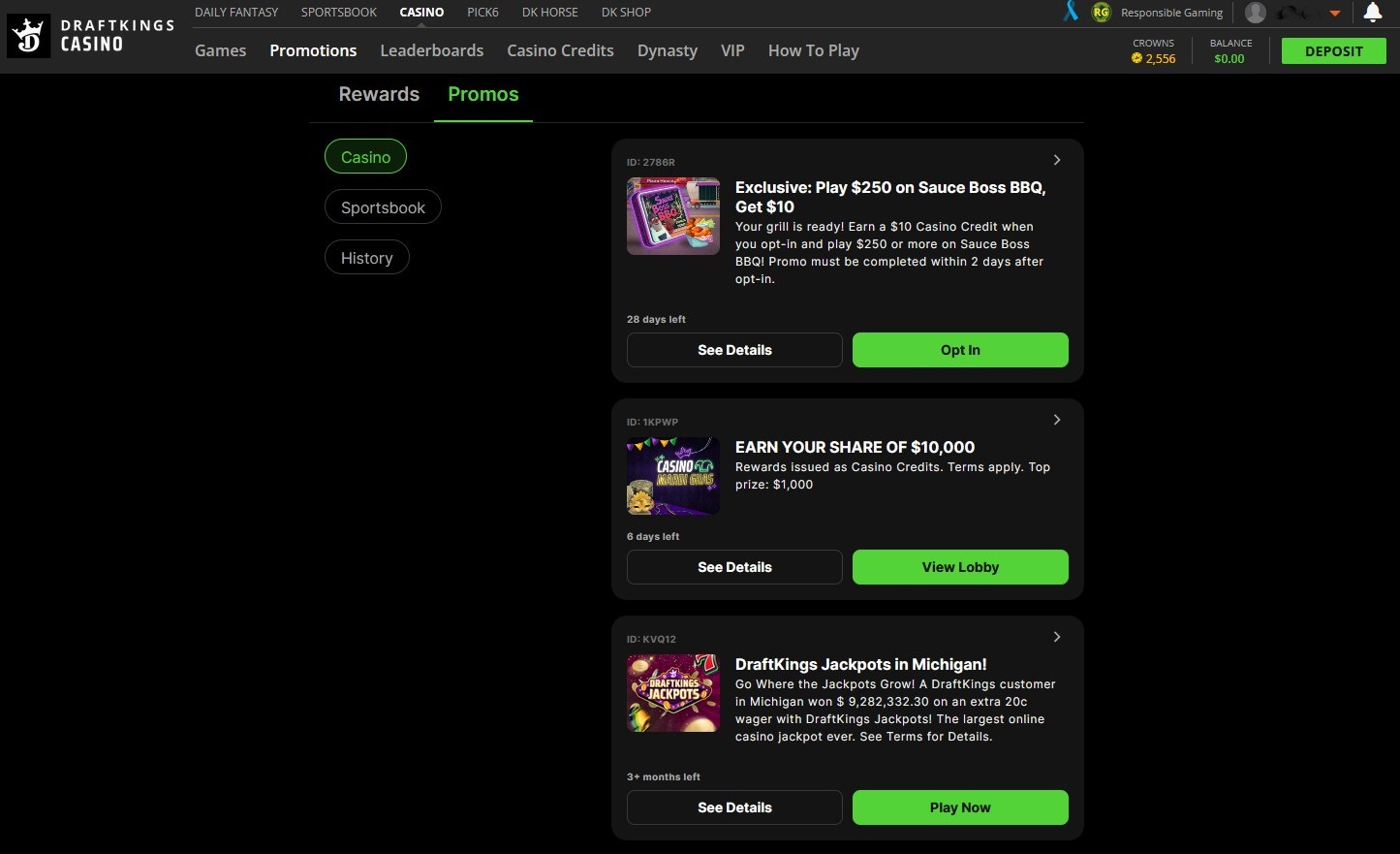
Task: Open the Casino Magic Girl promo thumbnail
Action: (x=672, y=476)
